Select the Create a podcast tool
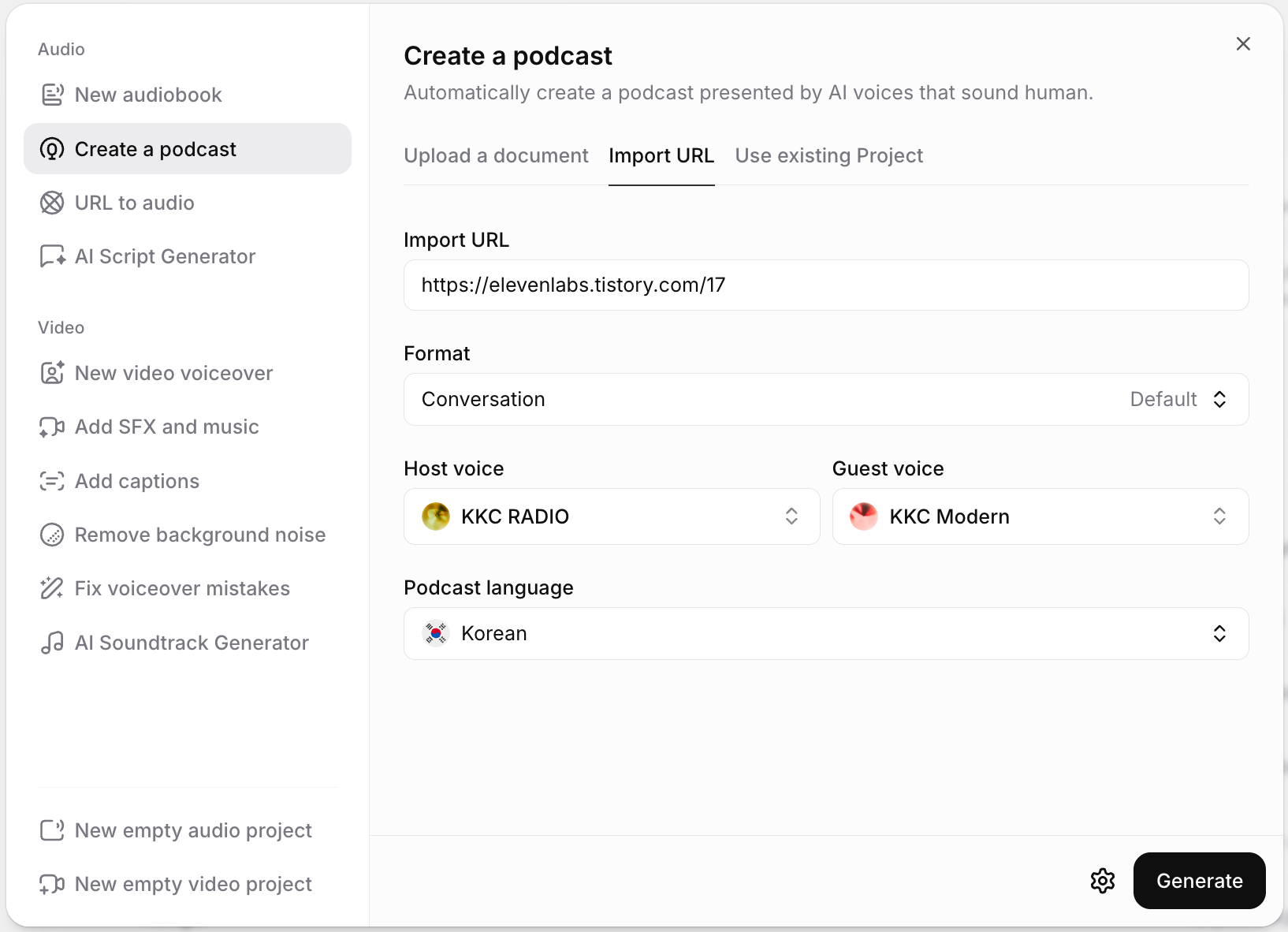Screen dimensions: 1288x932 point(154,149)
